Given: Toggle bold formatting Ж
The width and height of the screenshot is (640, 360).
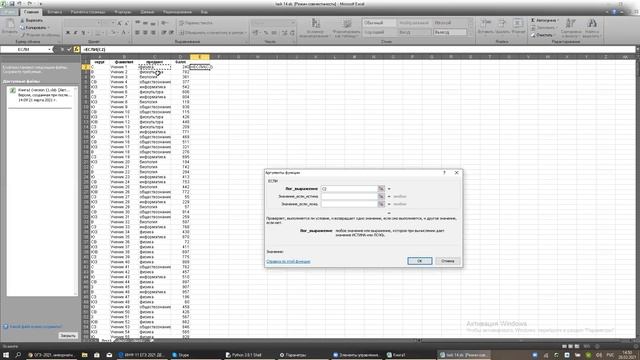Looking at the screenshot, I should [x=68, y=32].
